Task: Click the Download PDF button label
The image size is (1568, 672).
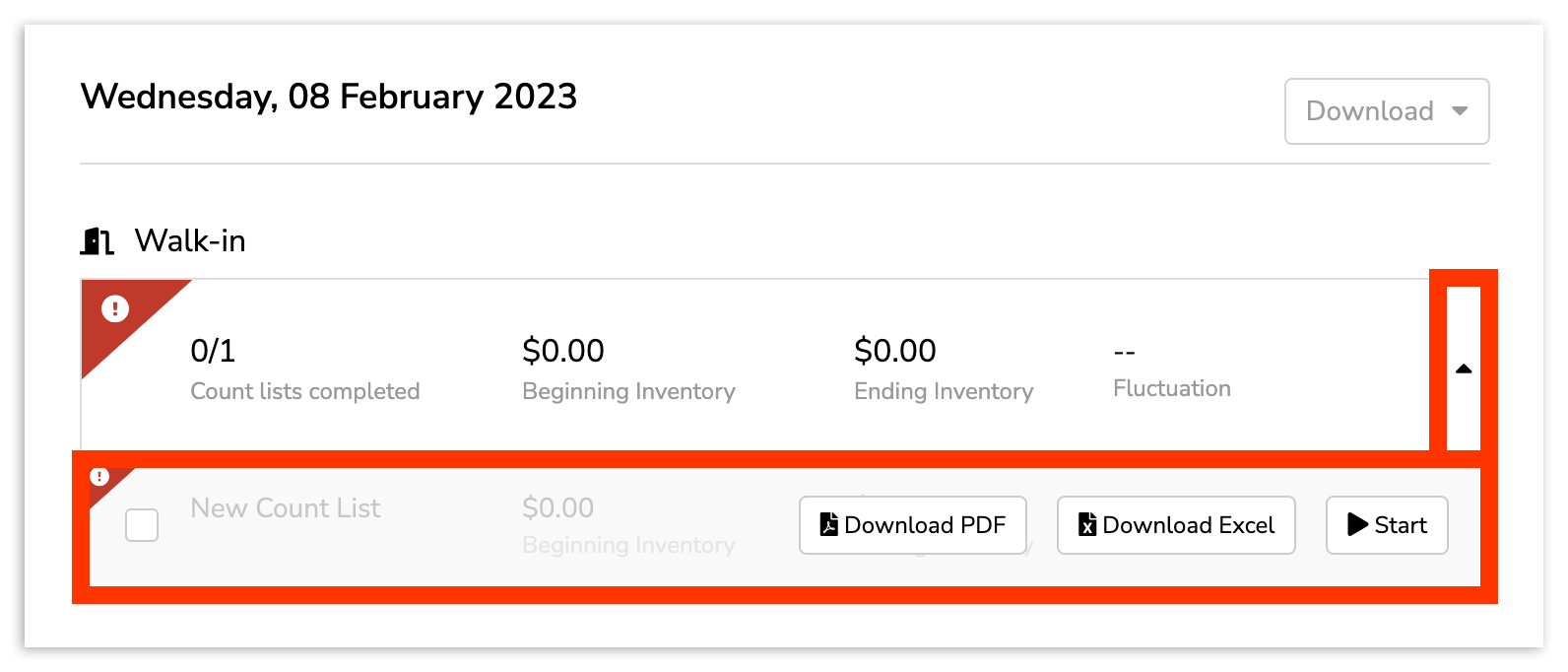Action: coord(925,525)
